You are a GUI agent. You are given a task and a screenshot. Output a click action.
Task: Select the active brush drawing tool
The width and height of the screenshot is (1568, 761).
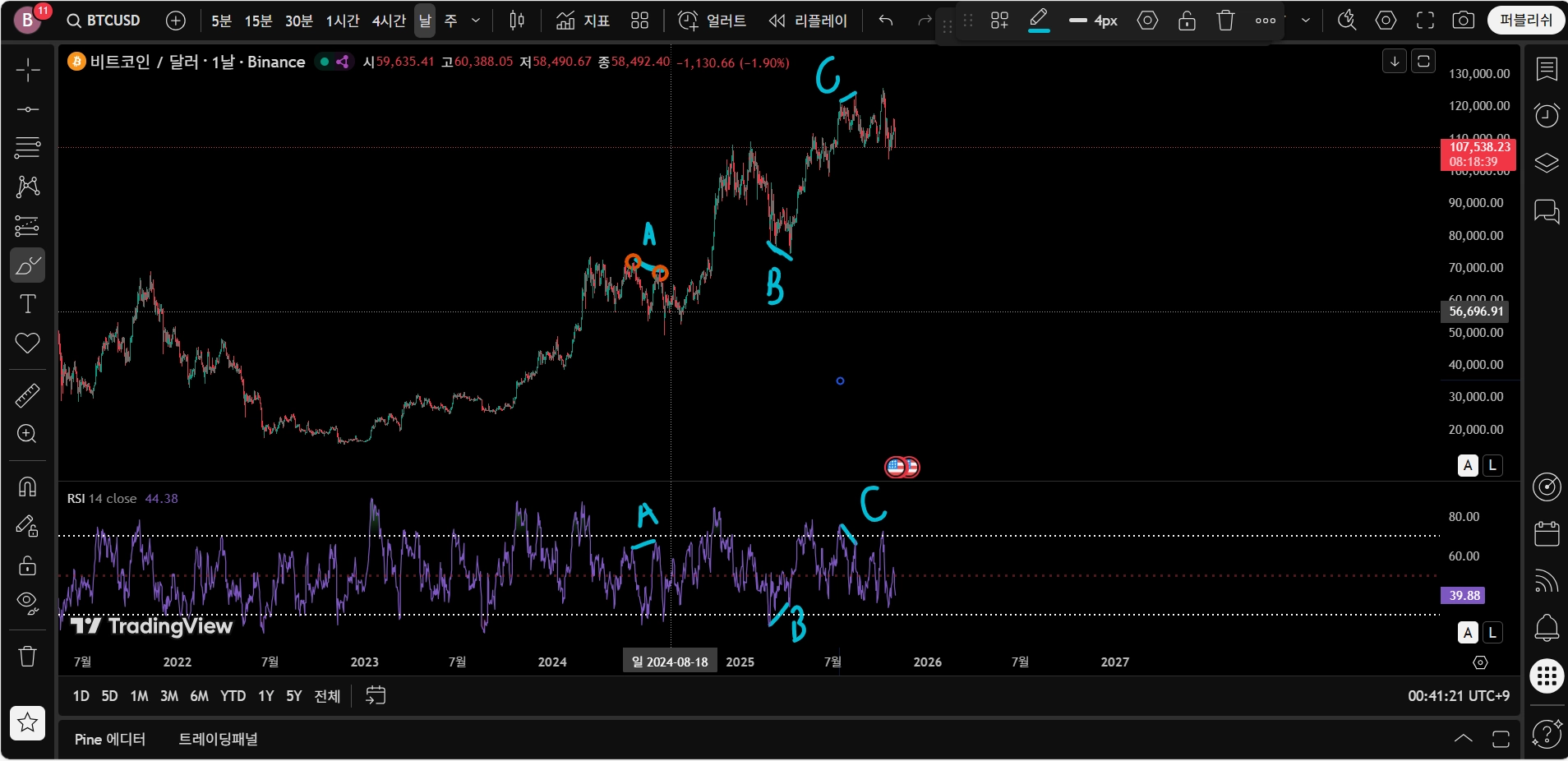tap(27, 265)
